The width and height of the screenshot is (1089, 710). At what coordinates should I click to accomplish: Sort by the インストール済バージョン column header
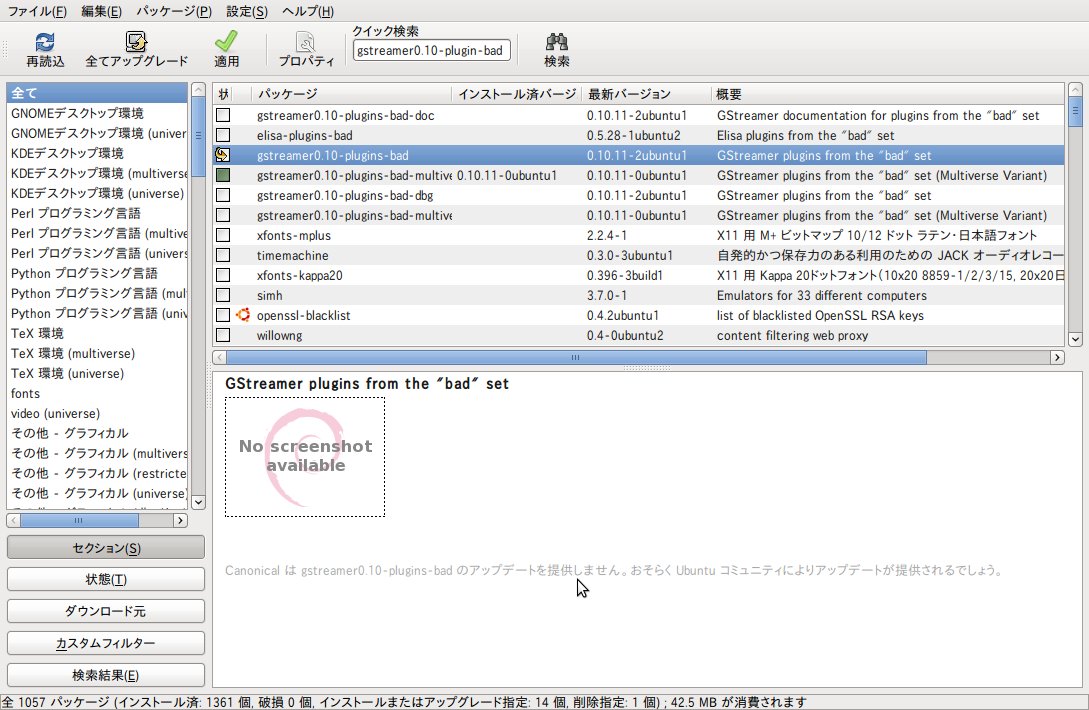[x=517, y=94]
